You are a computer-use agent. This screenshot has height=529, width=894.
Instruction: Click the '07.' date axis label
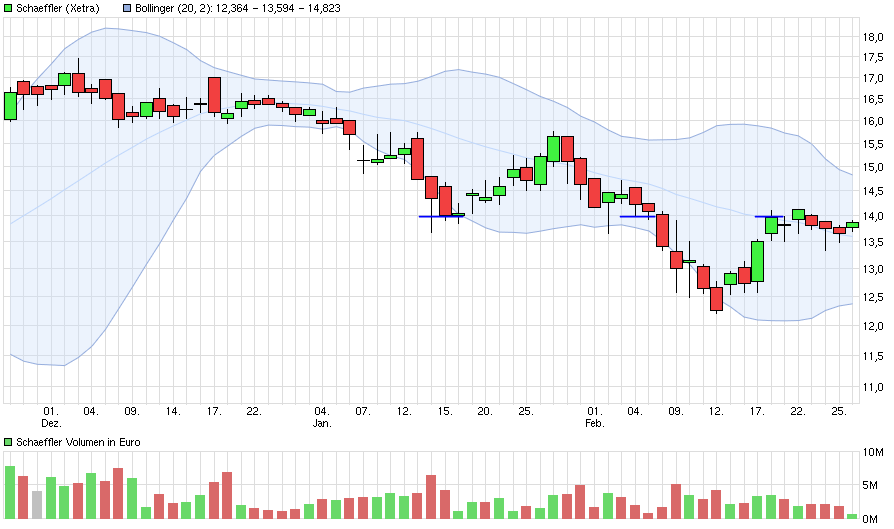(x=363, y=411)
